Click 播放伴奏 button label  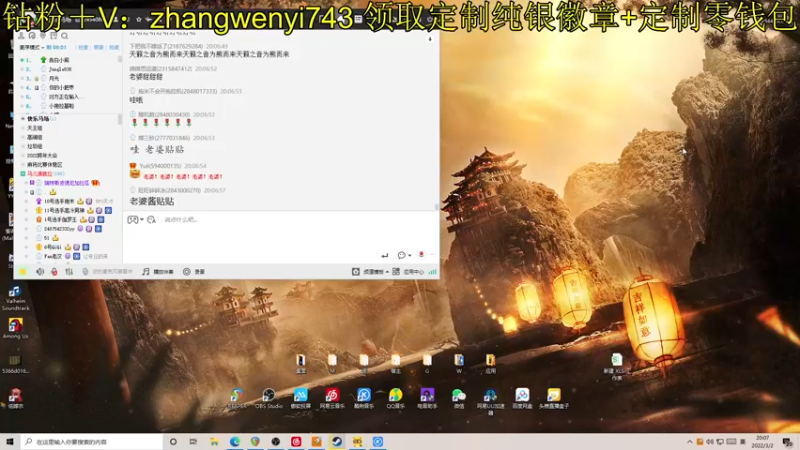pyautogui.click(x=163, y=272)
